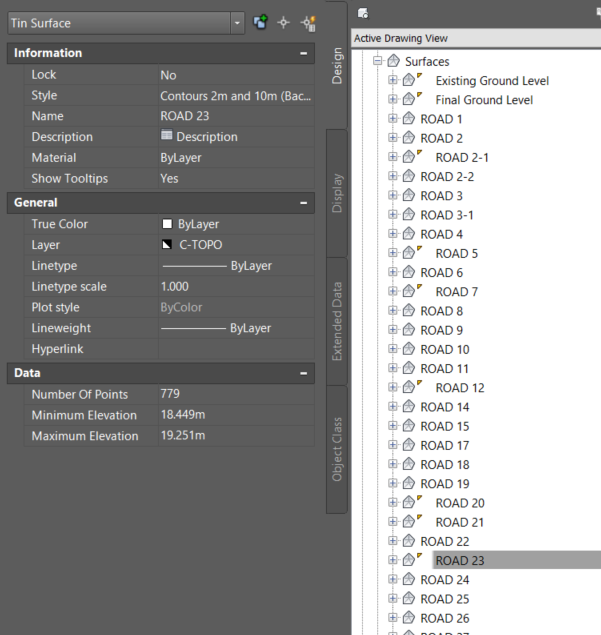The width and height of the screenshot is (601, 635).
Task: Select the ROAD 8 tree item
Action: 441,311
